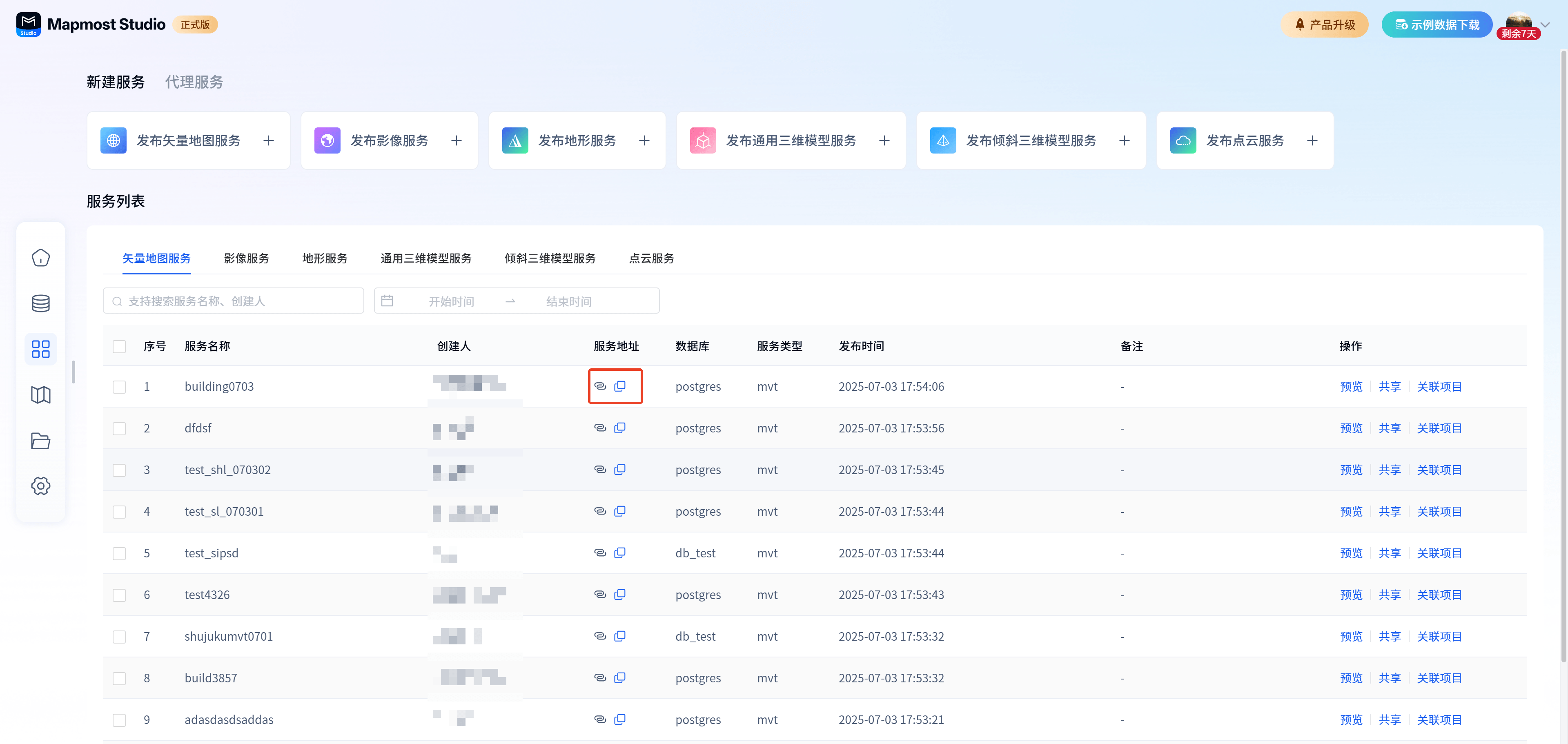Screen dimensions: 1568x744
Task: Check the box for building0703 row
Action: coord(119,387)
